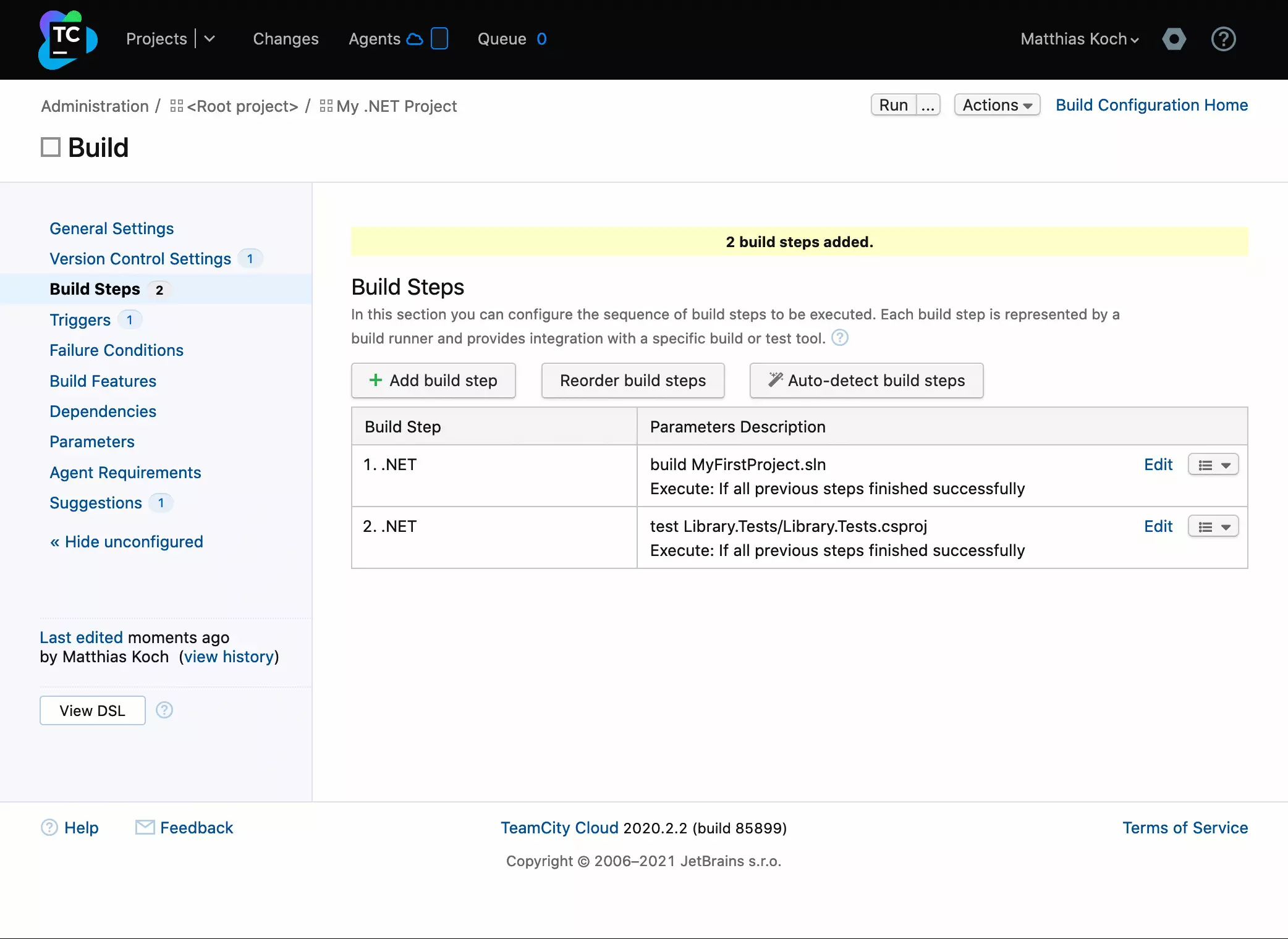This screenshot has width=1288, height=939.
Task: Click the Feedback envelope icon
Action: click(145, 827)
